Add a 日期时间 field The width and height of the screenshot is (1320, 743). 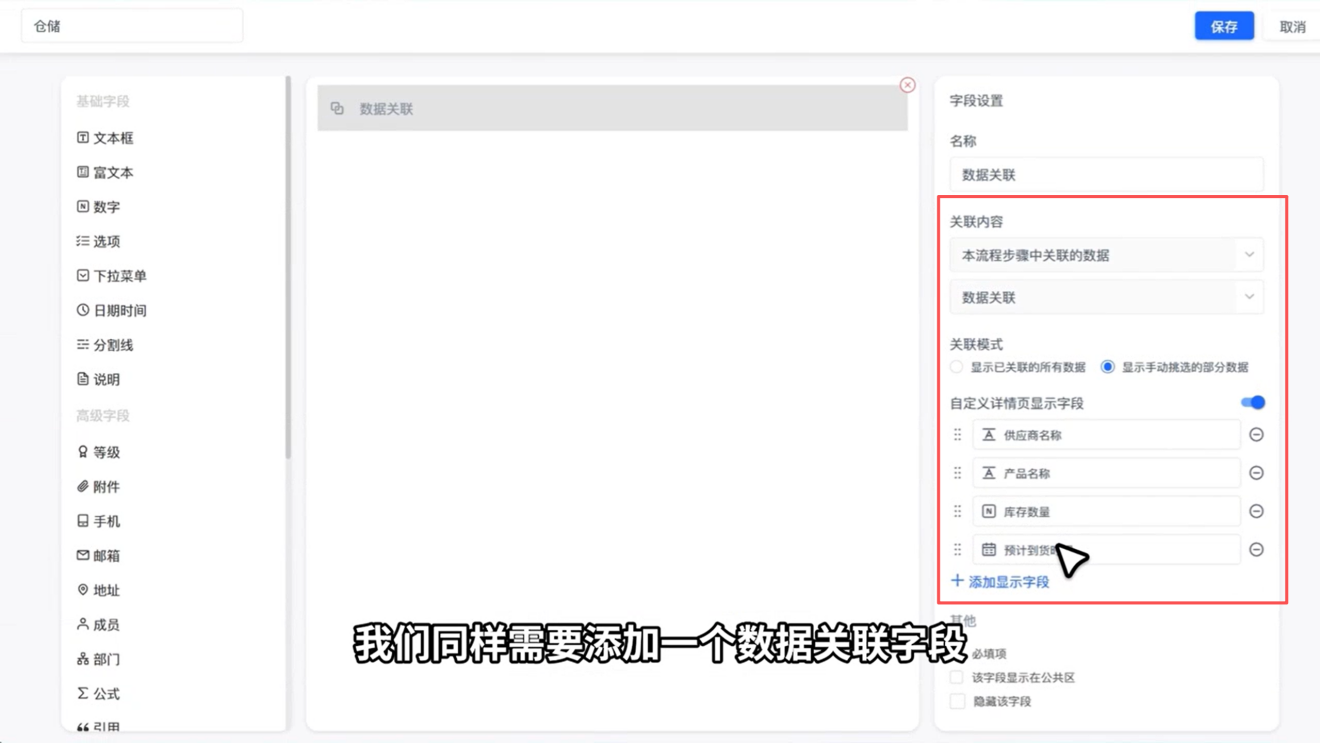click(x=111, y=310)
